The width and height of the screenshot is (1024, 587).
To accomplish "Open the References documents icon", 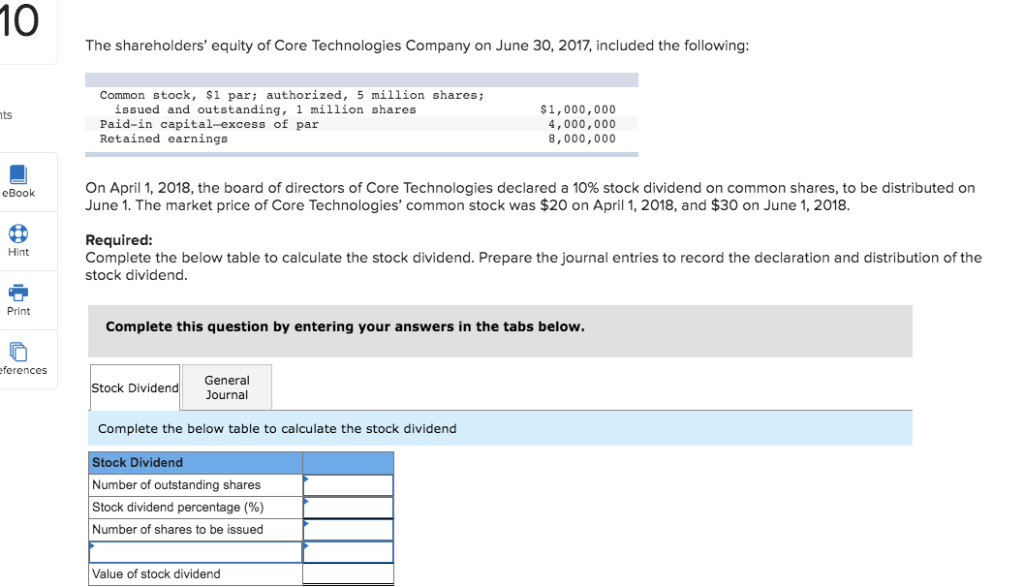I will (18, 352).
